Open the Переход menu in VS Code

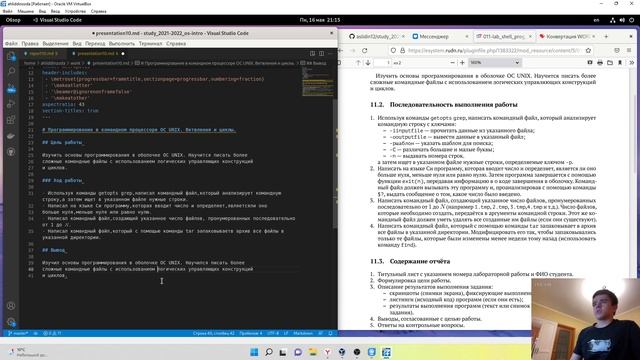[x=95, y=44]
